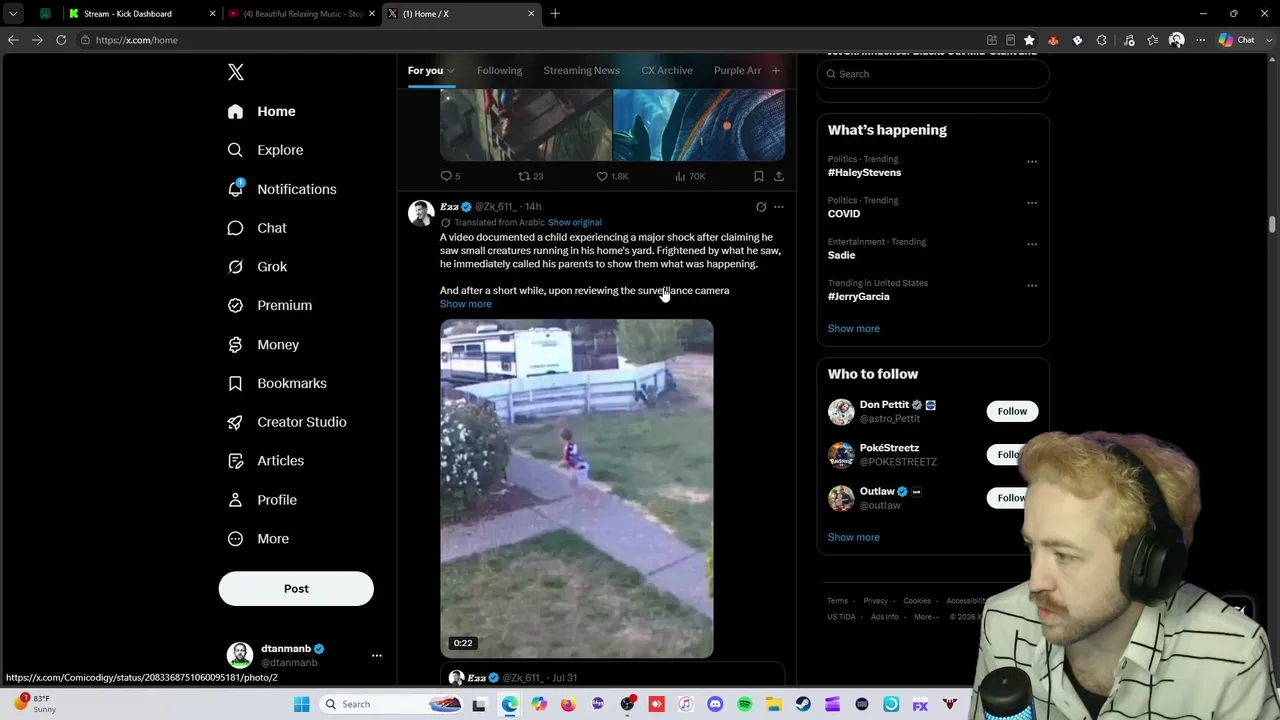1280x720 pixels.
Task: Open the Premium page
Action: (270, 305)
